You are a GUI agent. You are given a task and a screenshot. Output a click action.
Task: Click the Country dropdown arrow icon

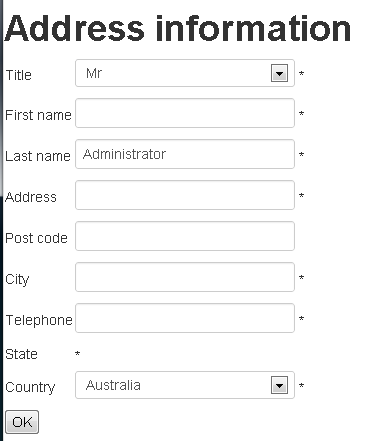coord(279,385)
